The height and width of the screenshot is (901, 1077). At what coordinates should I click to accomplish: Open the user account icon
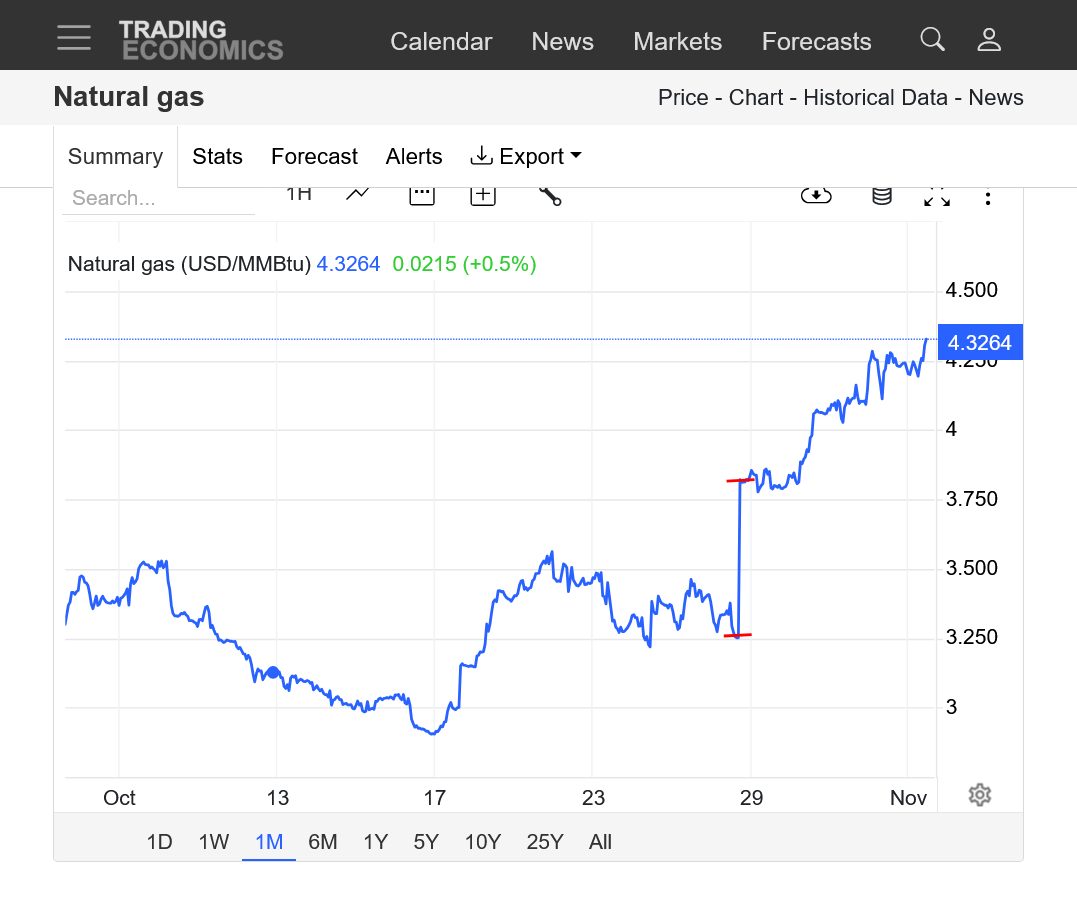point(989,40)
